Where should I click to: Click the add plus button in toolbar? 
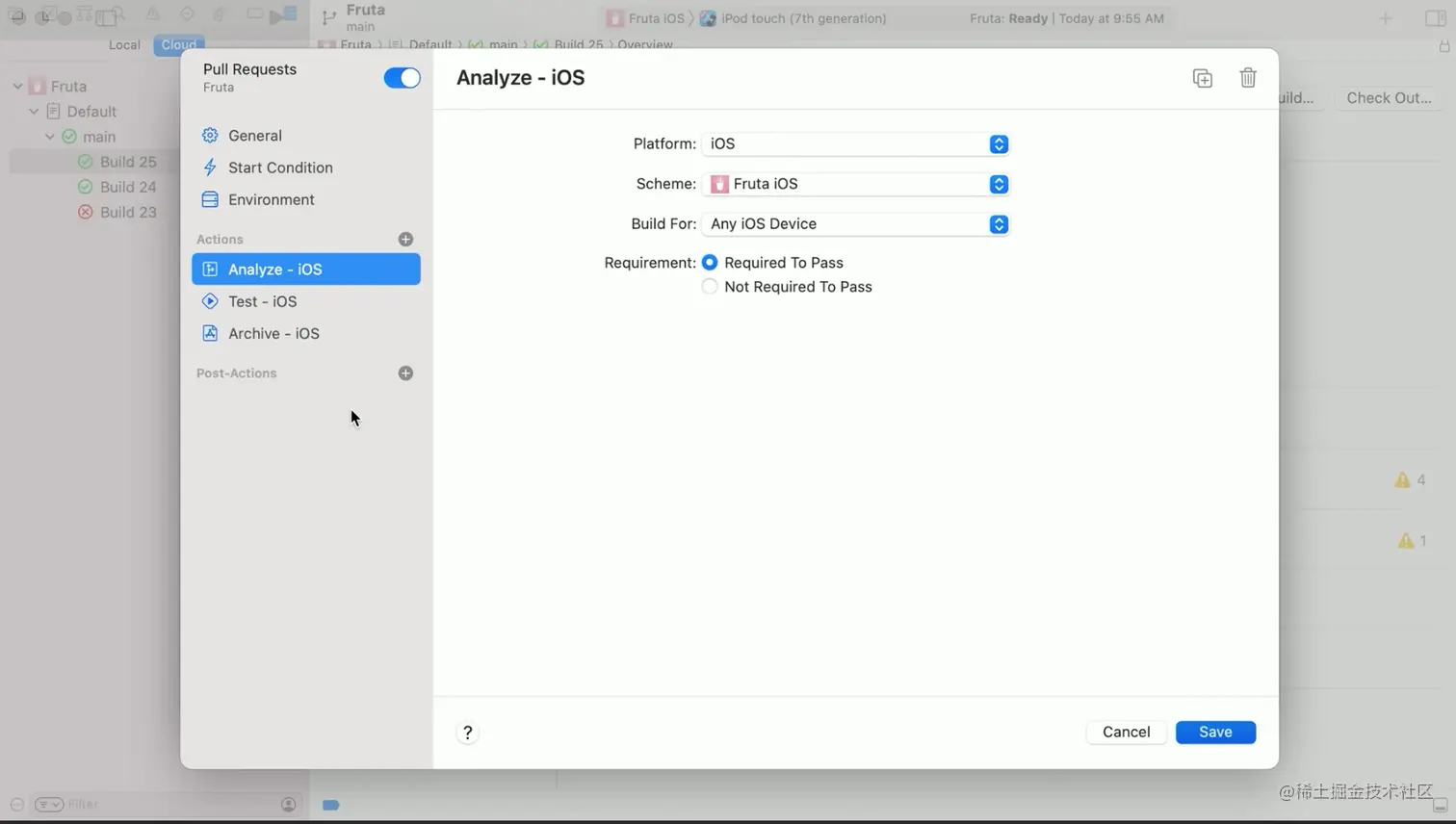coord(1386,18)
